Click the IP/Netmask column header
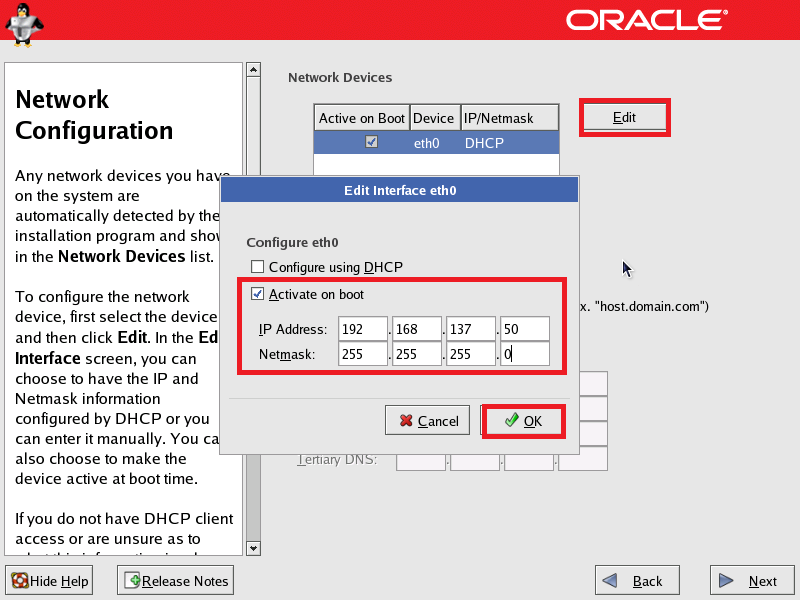 coord(509,118)
